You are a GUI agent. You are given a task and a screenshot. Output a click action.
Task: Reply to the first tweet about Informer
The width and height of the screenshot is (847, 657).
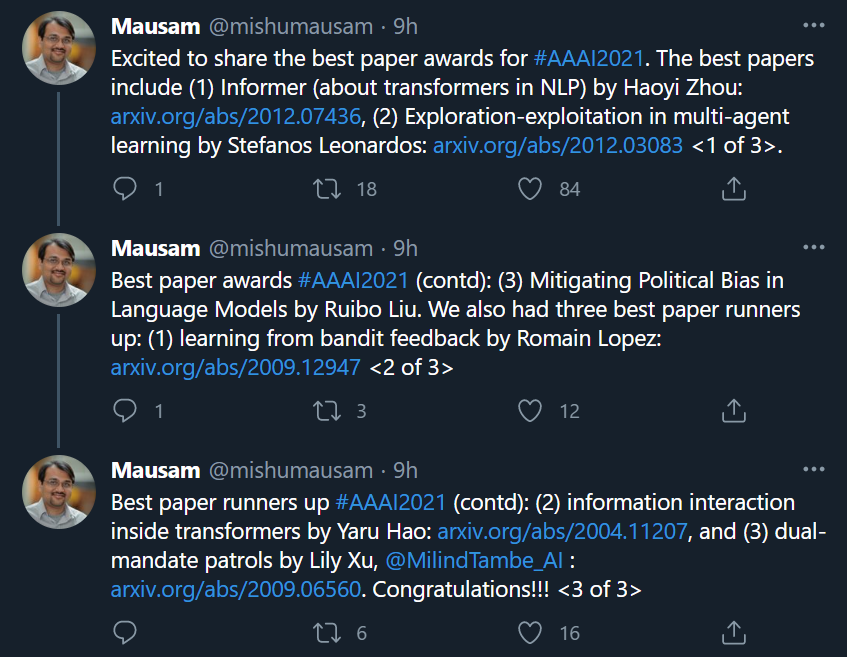pos(125,188)
